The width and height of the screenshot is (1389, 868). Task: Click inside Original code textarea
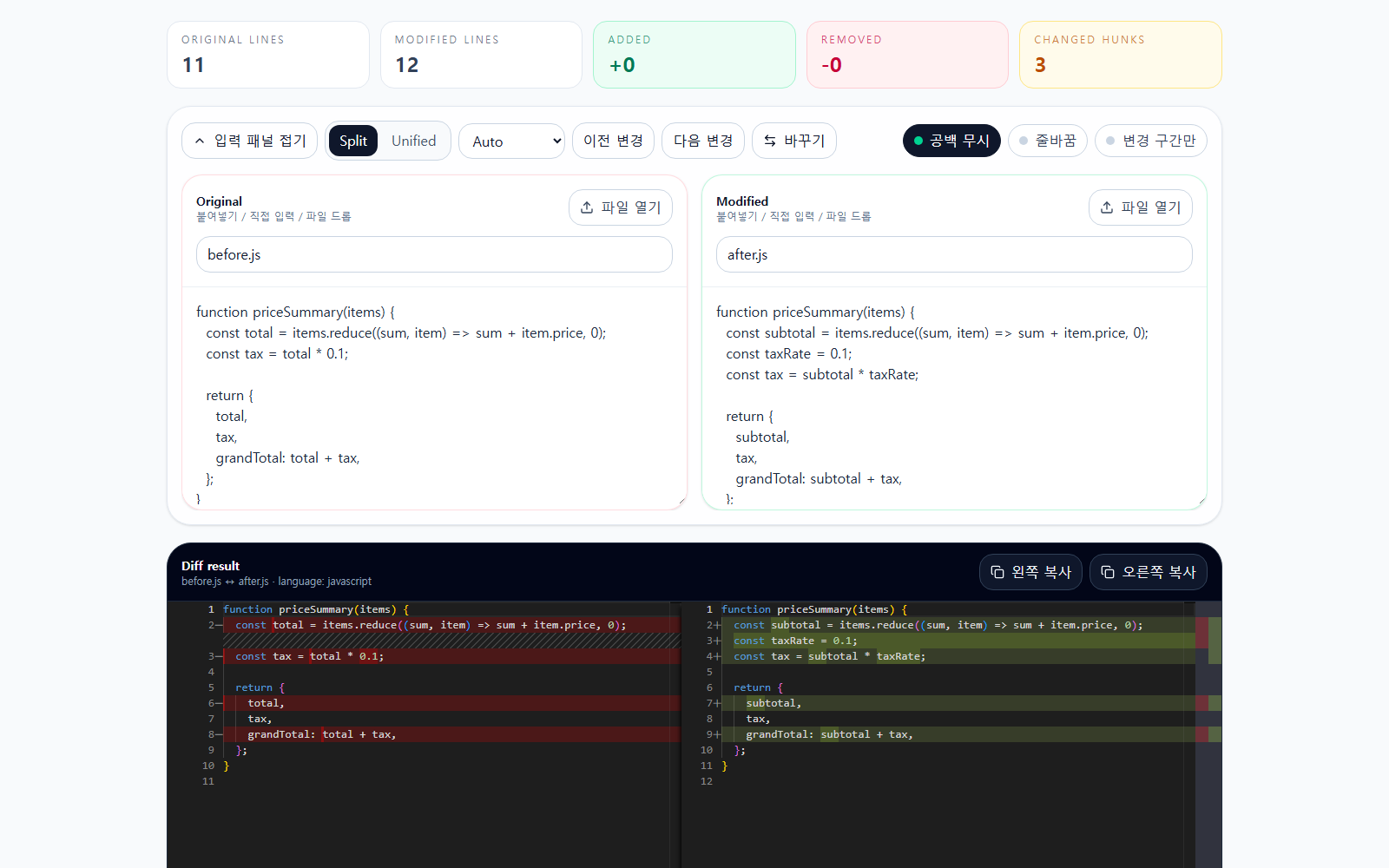coord(434,399)
